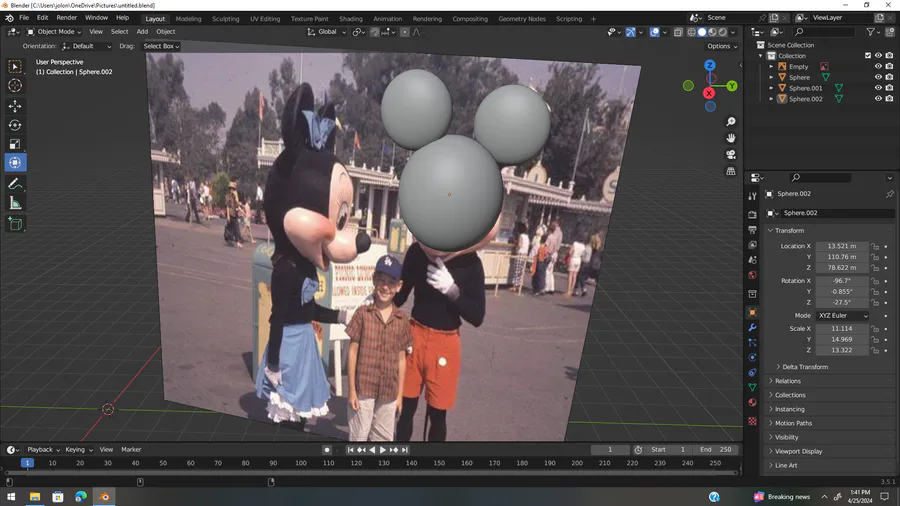Screen dimensions: 900x506
Task: Hide the Sphere object in viewport
Action: point(878,77)
